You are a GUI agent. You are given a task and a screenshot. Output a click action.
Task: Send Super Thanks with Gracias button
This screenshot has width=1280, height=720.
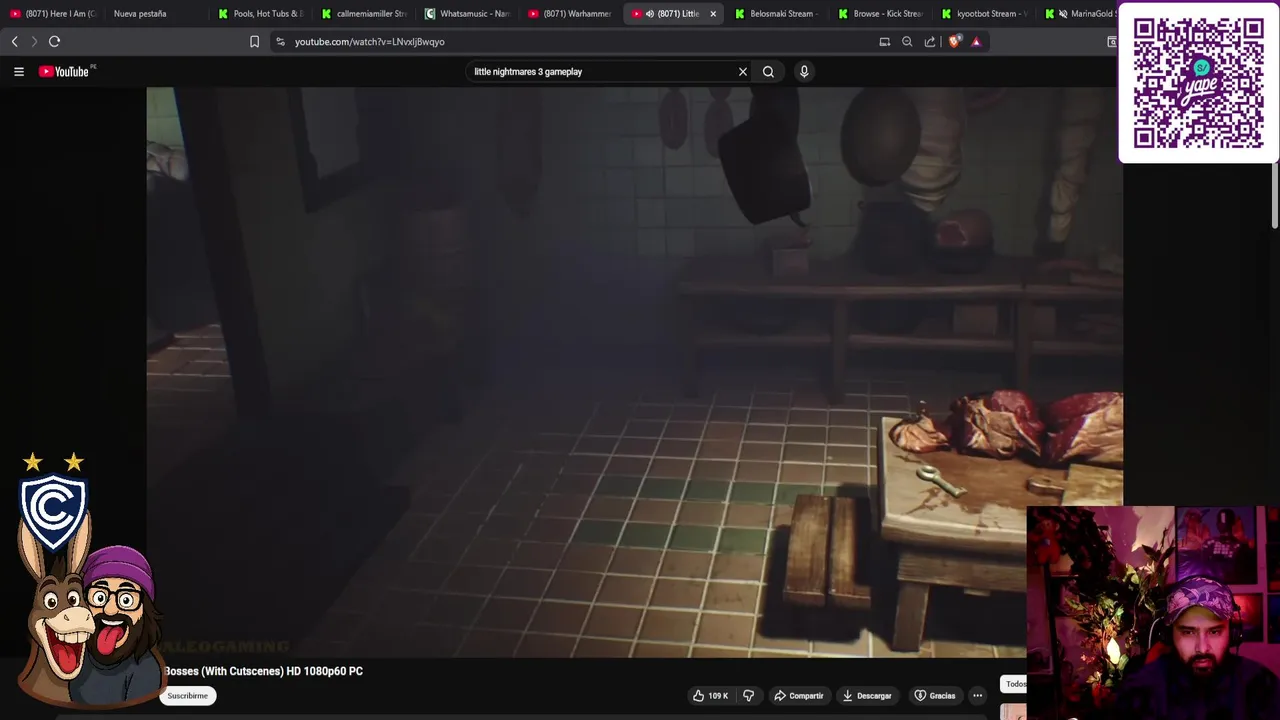[x=935, y=695]
